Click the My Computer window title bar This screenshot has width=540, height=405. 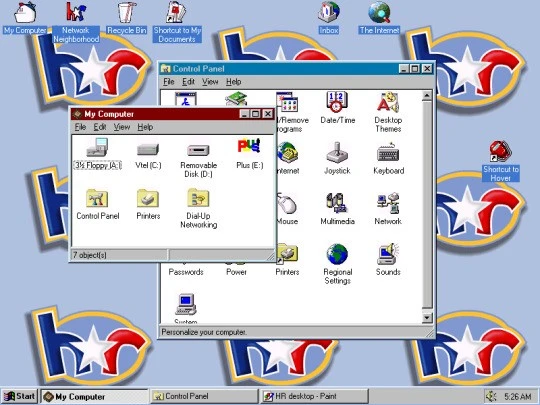click(x=173, y=114)
